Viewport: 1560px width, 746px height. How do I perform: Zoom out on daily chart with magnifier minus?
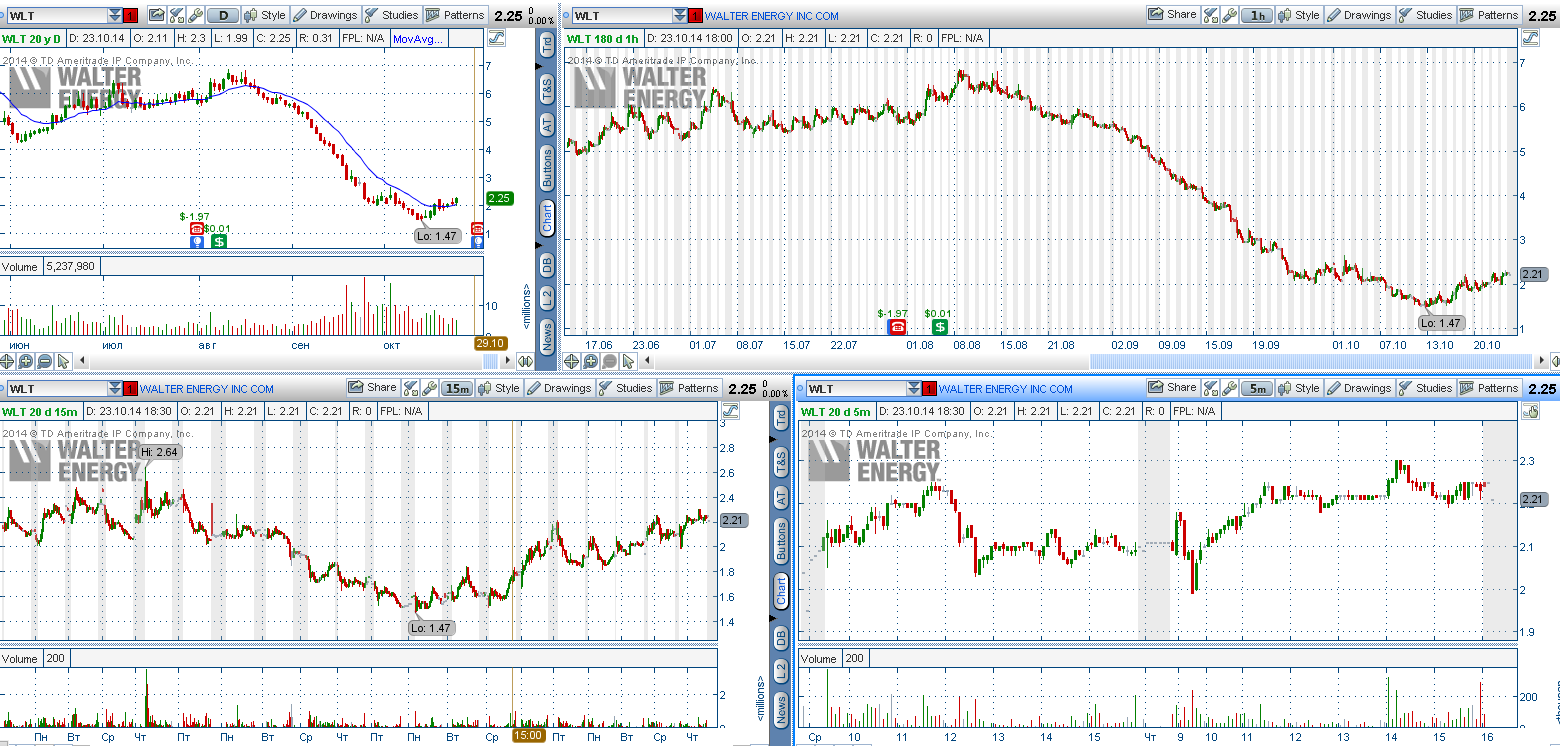(x=45, y=361)
